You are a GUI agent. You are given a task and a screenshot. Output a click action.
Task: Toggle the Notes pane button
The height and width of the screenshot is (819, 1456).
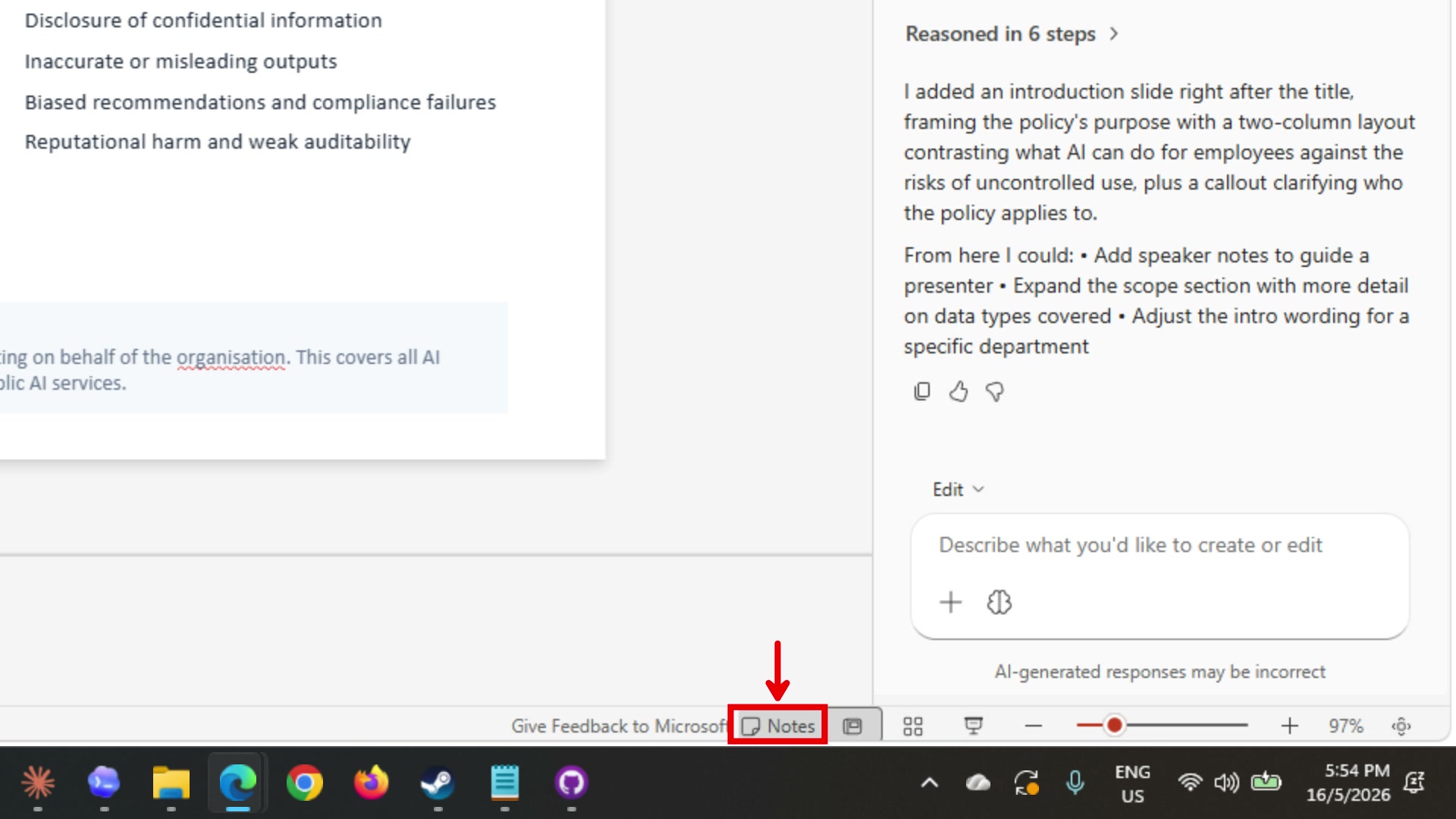coord(778,726)
